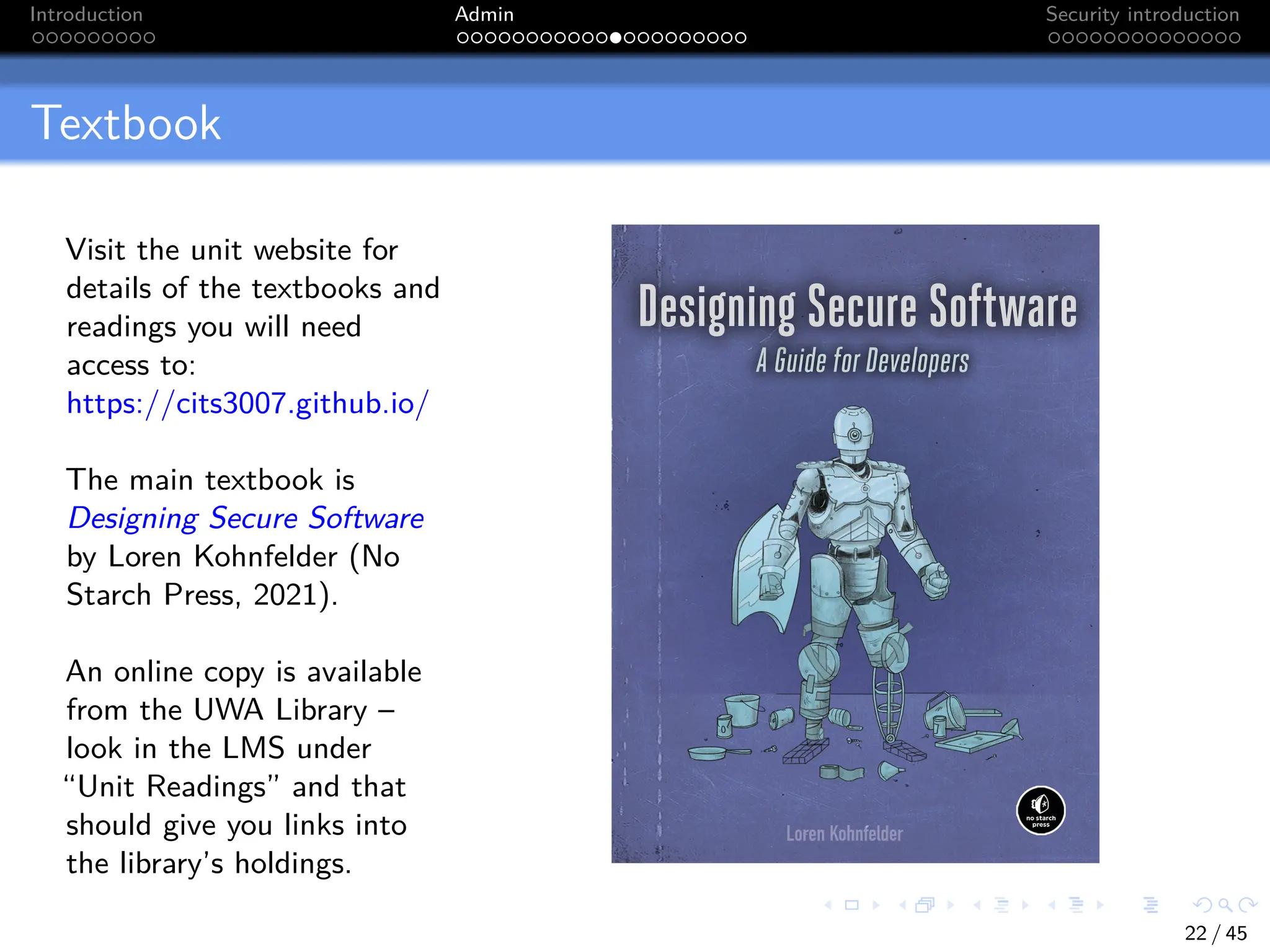Click next section arrow in navigation bar
Viewport: 1270px width, 952px height.
tap(1099, 906)
